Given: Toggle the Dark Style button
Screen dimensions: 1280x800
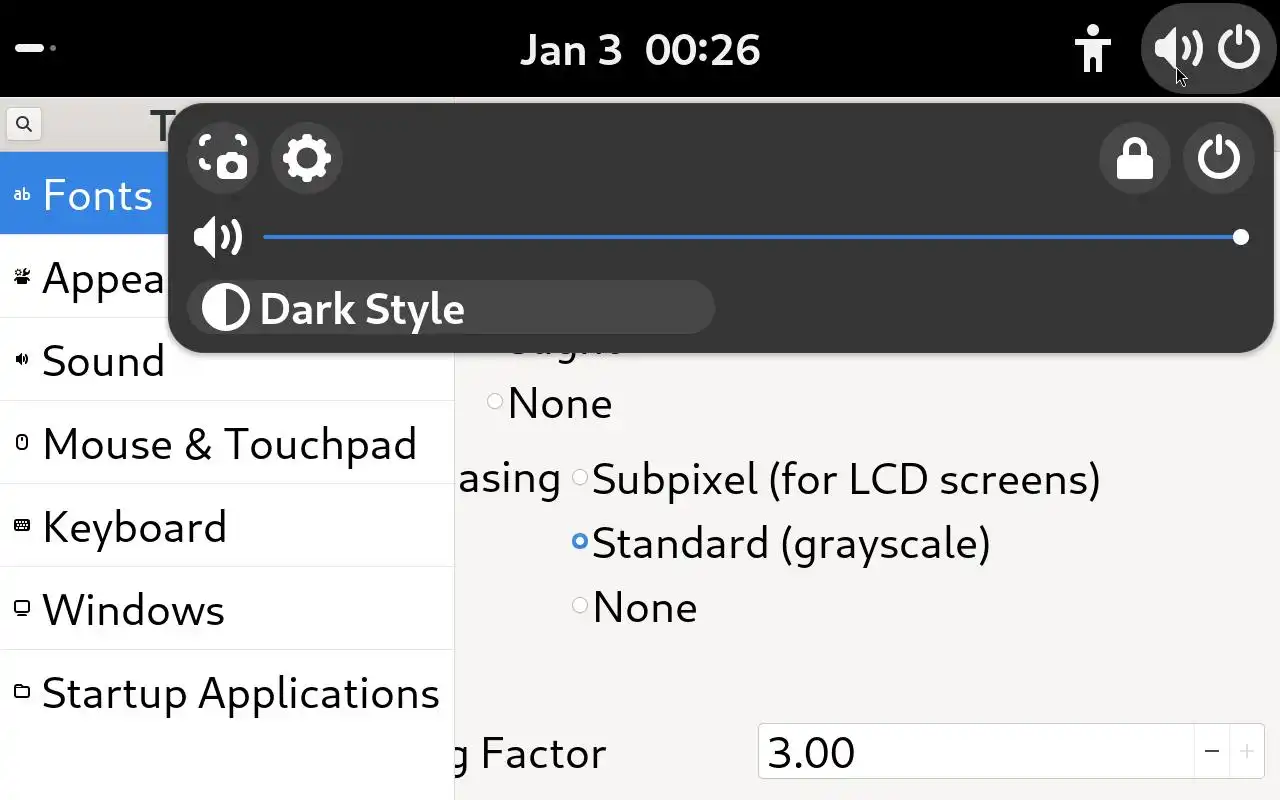Looking at the screenshot, I should coord(450,308).
